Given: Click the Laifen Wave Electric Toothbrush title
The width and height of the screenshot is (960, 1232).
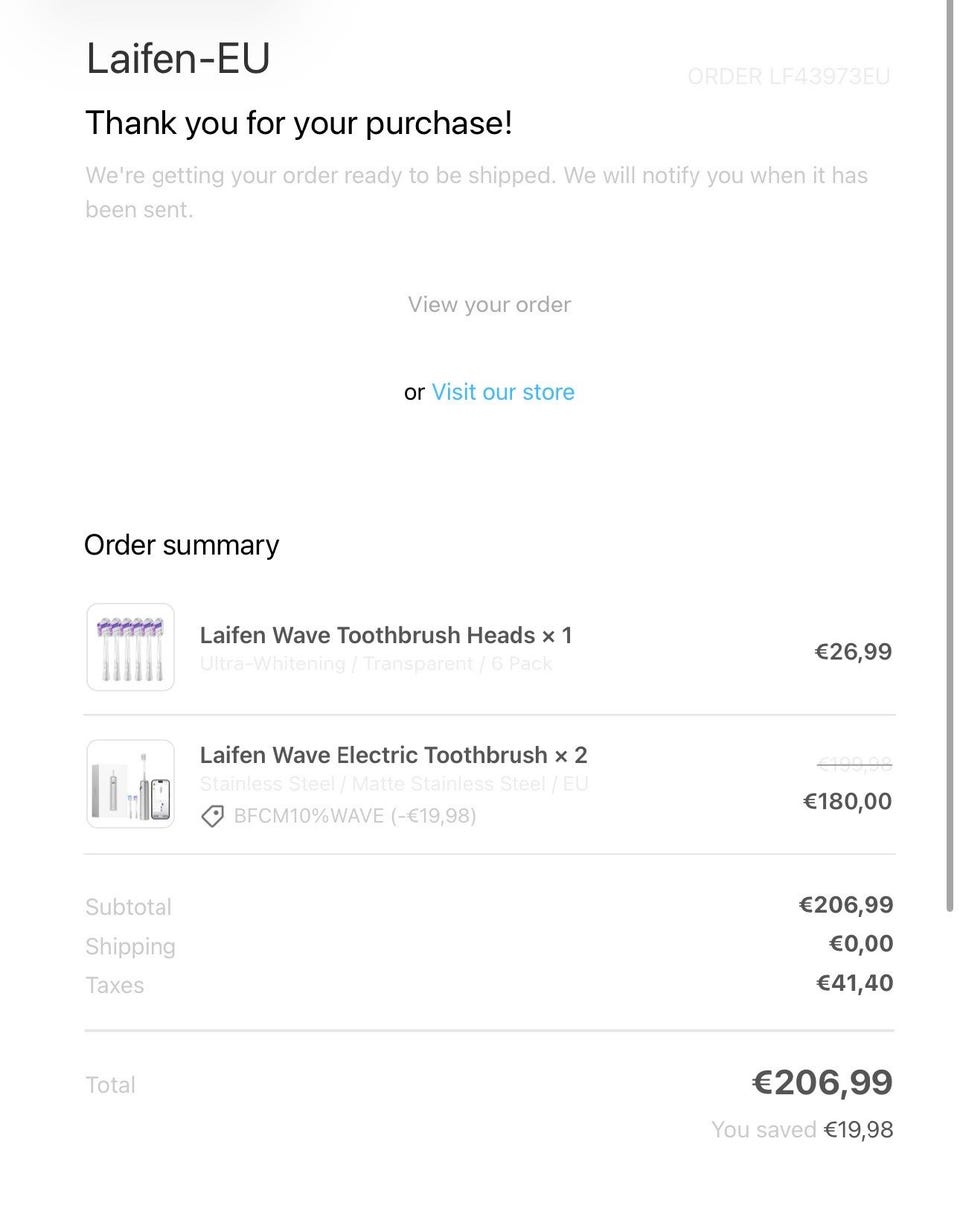Looking at the screenshot, I should coord(393,755).
